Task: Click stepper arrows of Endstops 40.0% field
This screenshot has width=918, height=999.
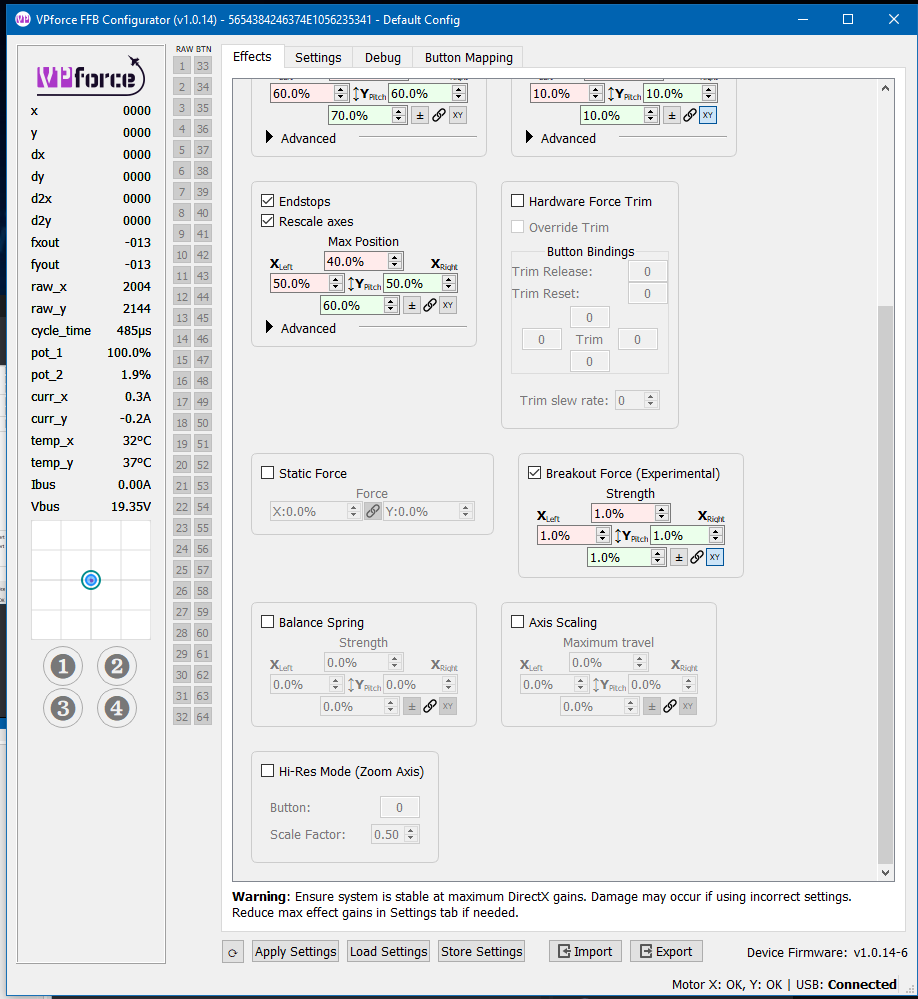Action: pos(395,261)
